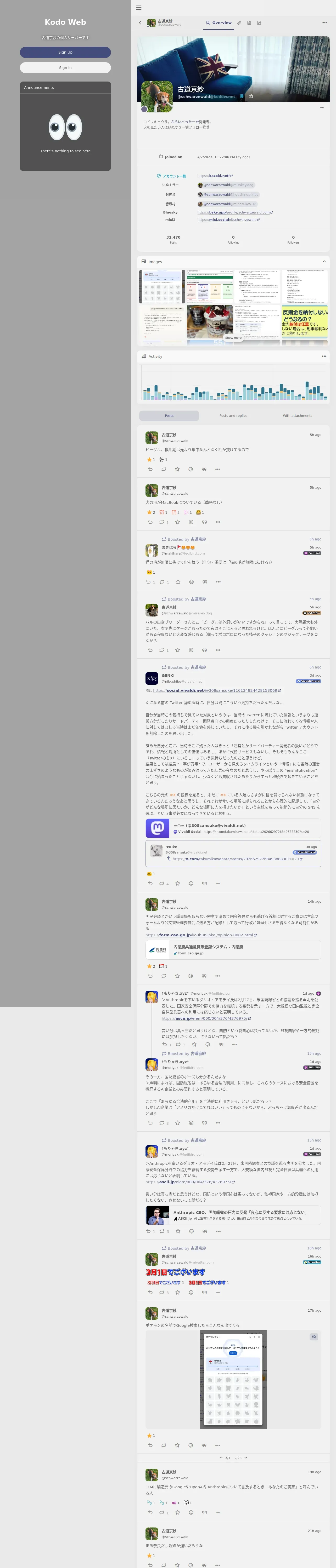
Task: Boost the 国民会議 post
Action: [164, 976]
